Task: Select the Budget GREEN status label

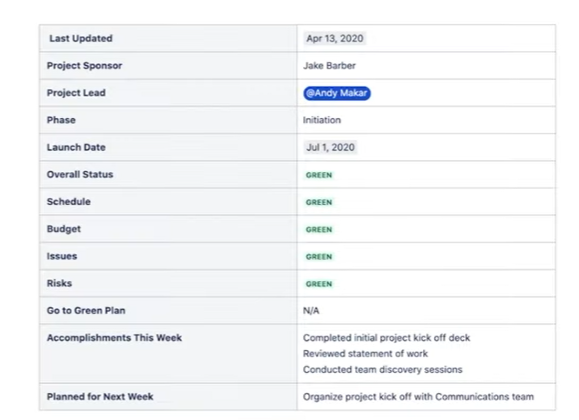Action: pyautogui.click(x=319, y=230)
